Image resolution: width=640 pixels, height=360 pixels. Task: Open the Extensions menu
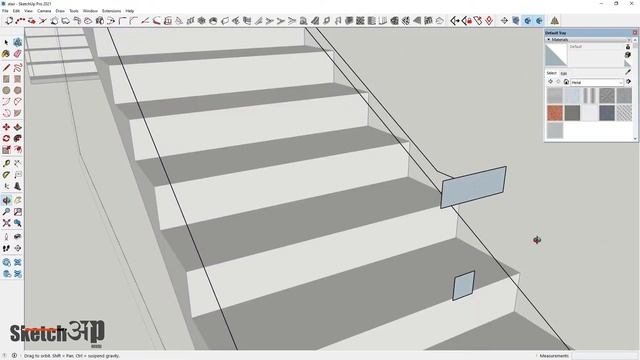tap(111, 11)
